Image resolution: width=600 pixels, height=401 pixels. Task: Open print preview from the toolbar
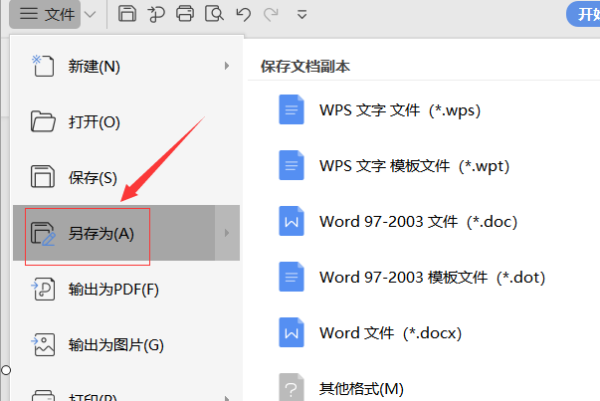(x=213, y=14)
